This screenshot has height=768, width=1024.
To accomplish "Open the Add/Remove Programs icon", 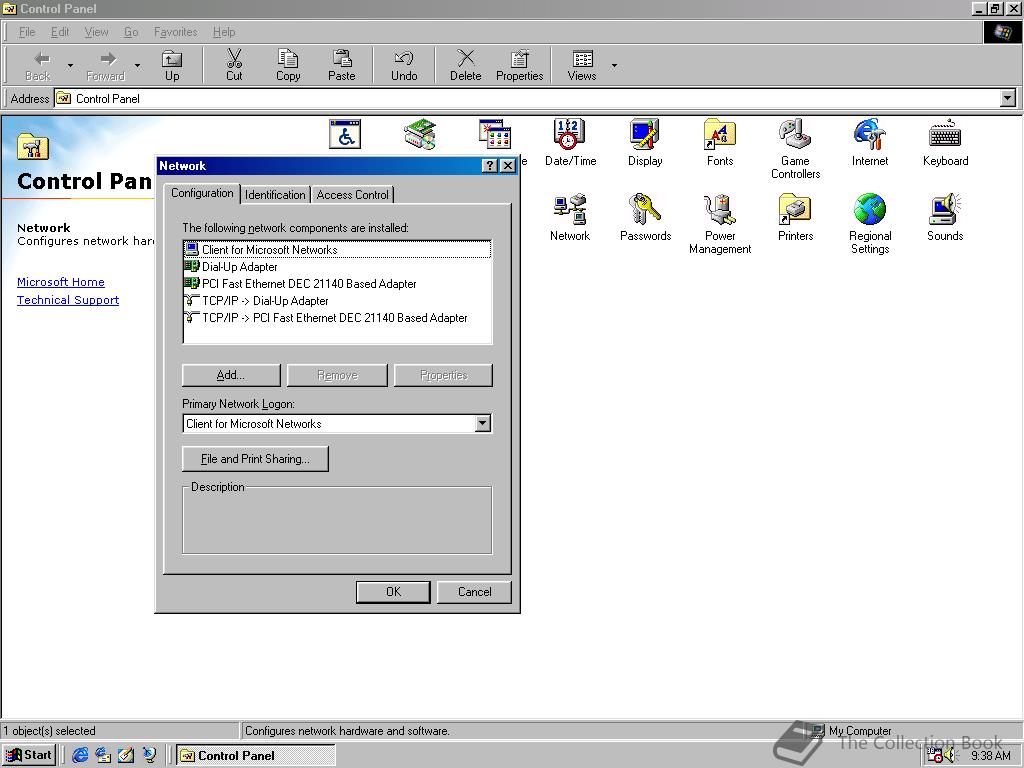I will [494, 135].
